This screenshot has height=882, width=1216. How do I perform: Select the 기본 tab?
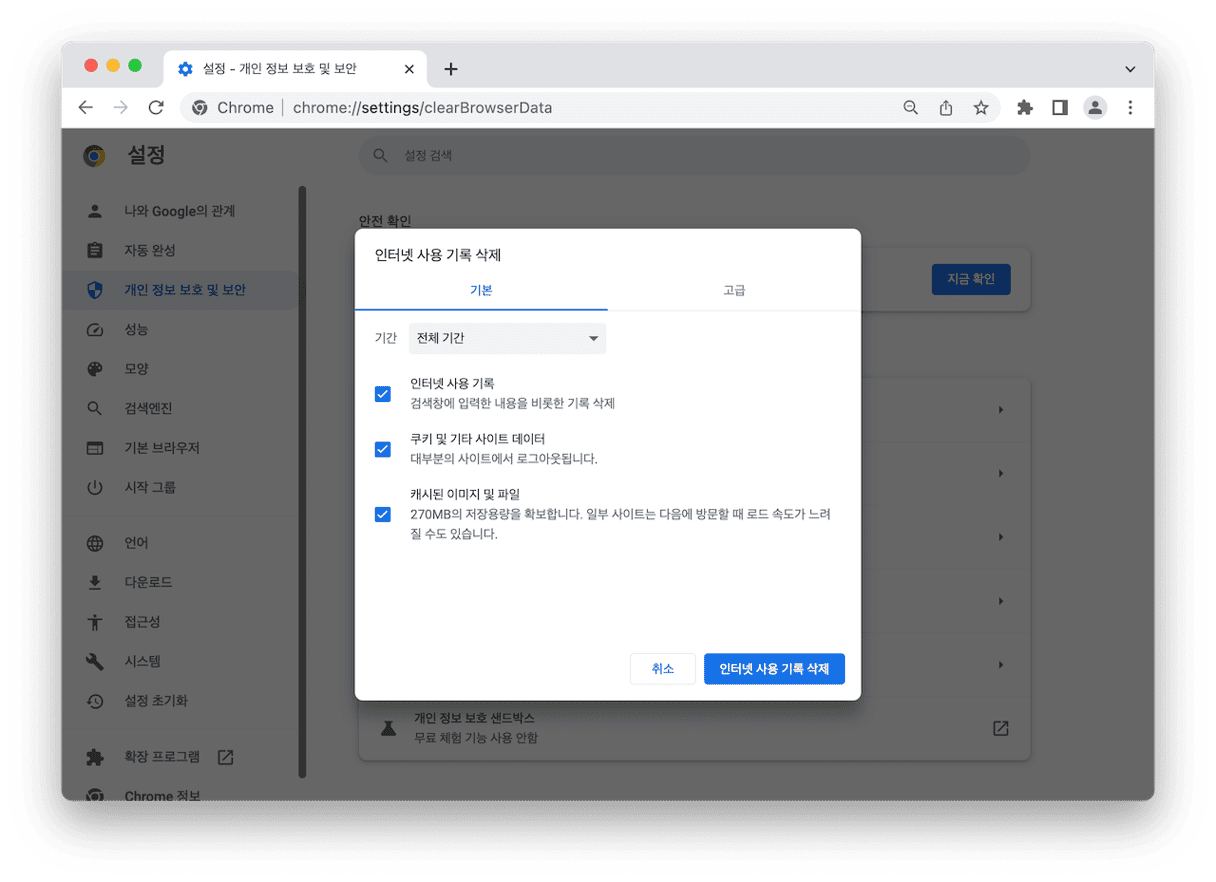coord(481,291)
